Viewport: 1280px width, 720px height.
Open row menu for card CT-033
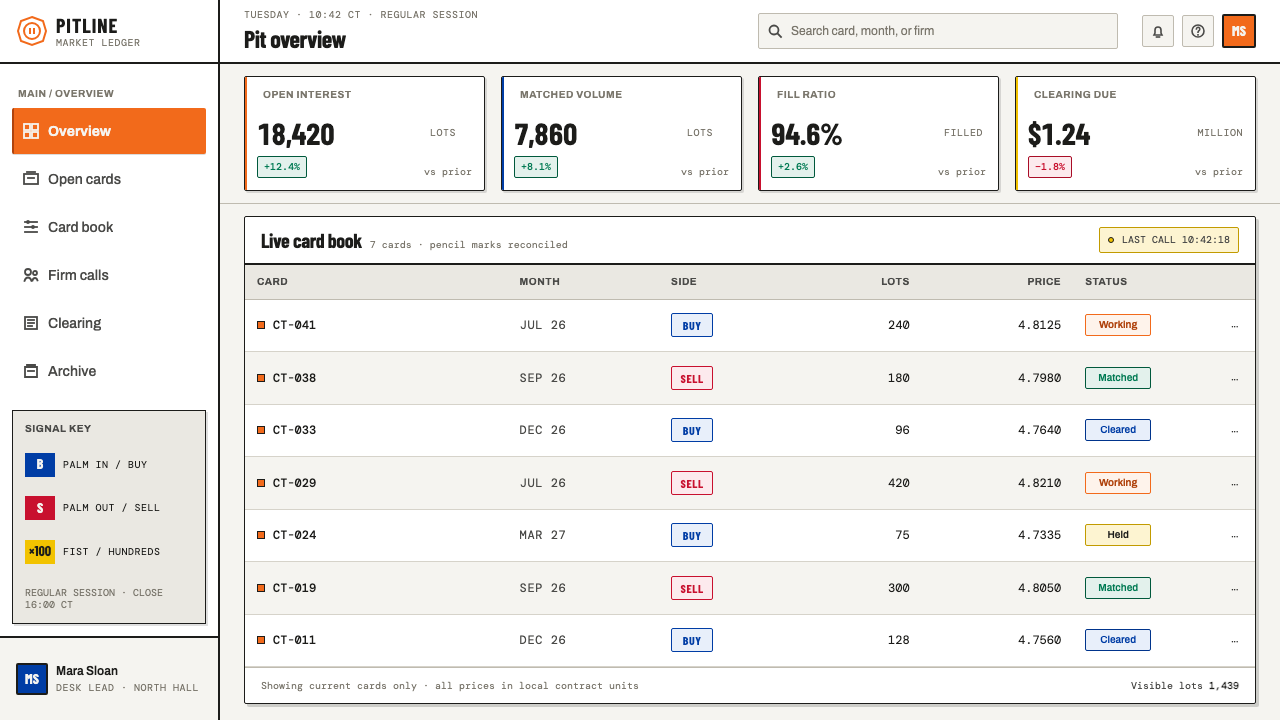(x=1234, y=430)
